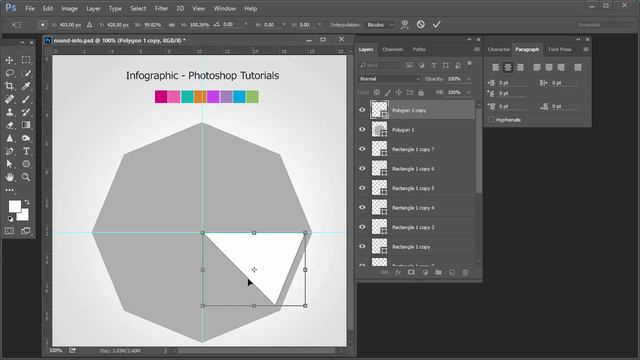Open the background color picker
The image size is (640, 360).
tap(24, 216)
